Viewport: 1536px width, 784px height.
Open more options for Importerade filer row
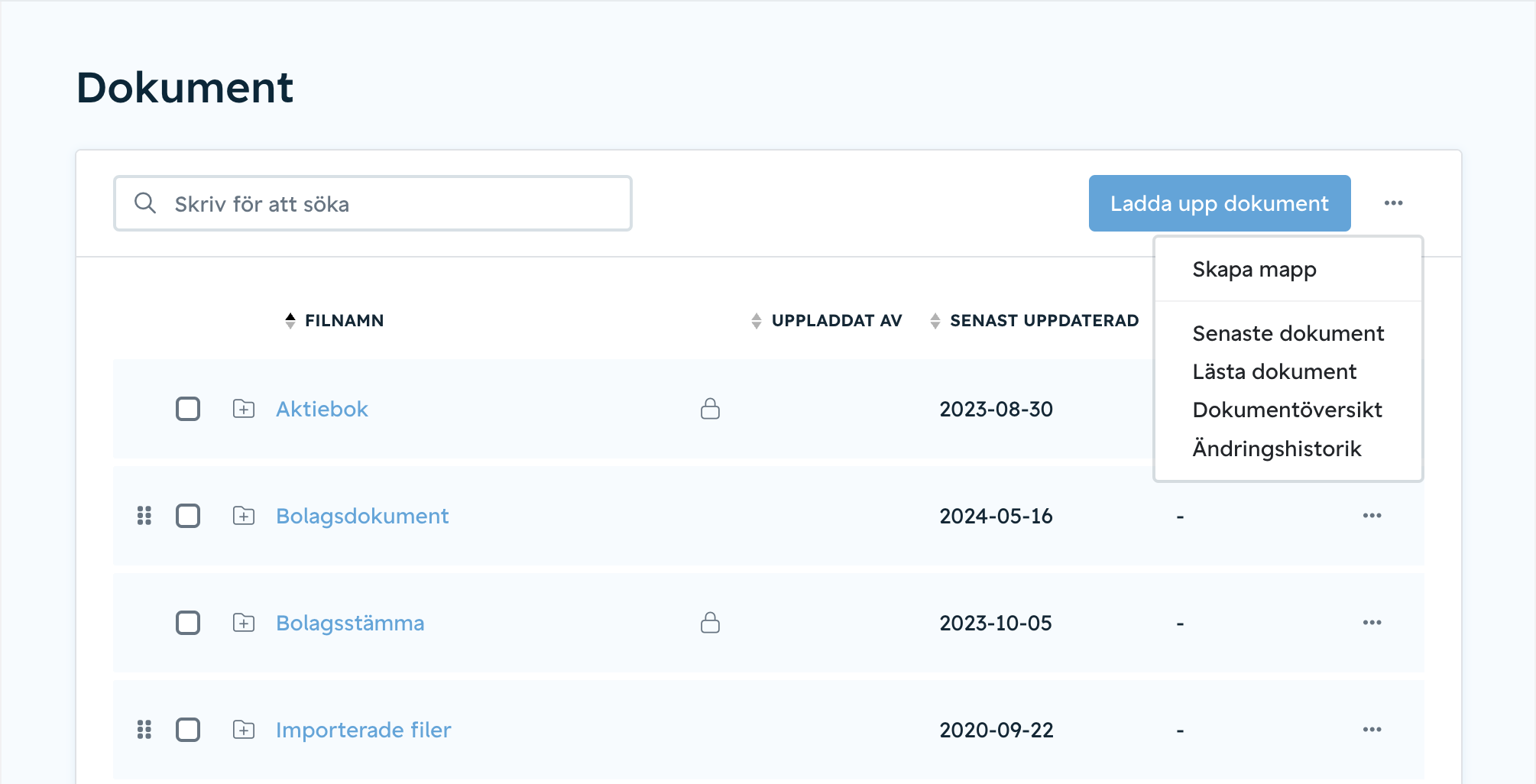click(x=1372, y=730)
